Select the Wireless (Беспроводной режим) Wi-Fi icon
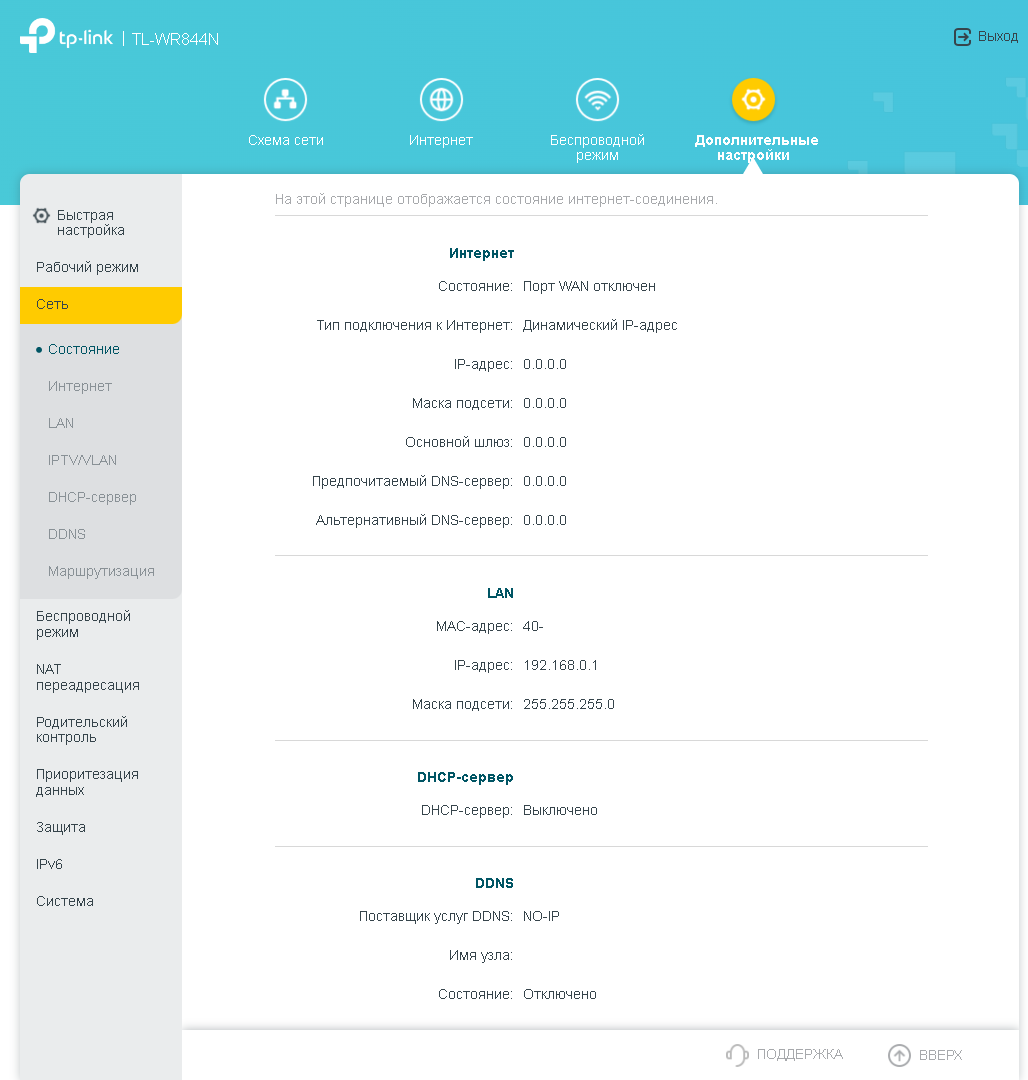Viewport: 1028px width, 1080px height. coord(597,100)
